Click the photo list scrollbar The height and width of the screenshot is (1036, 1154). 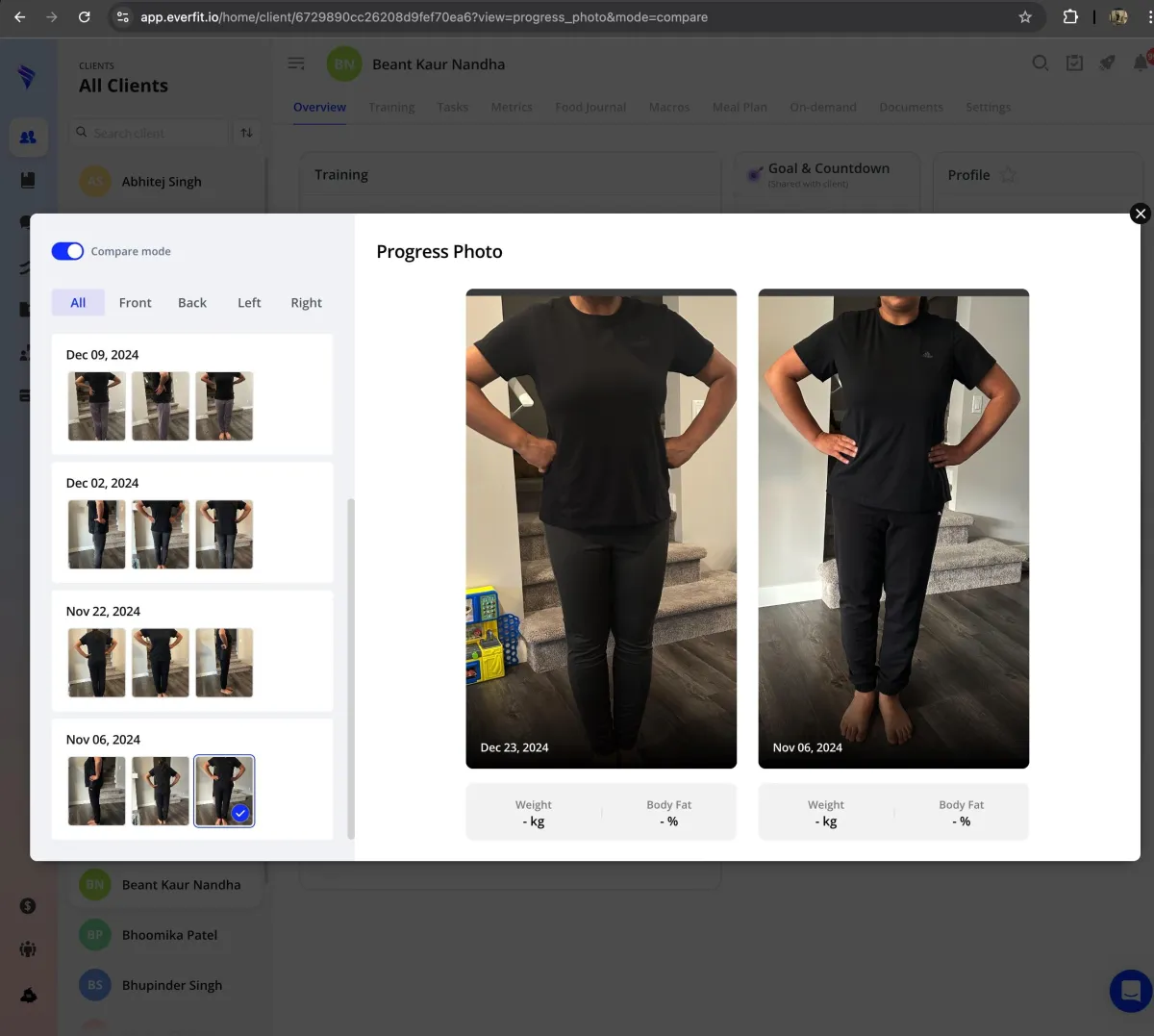point(351,669)
